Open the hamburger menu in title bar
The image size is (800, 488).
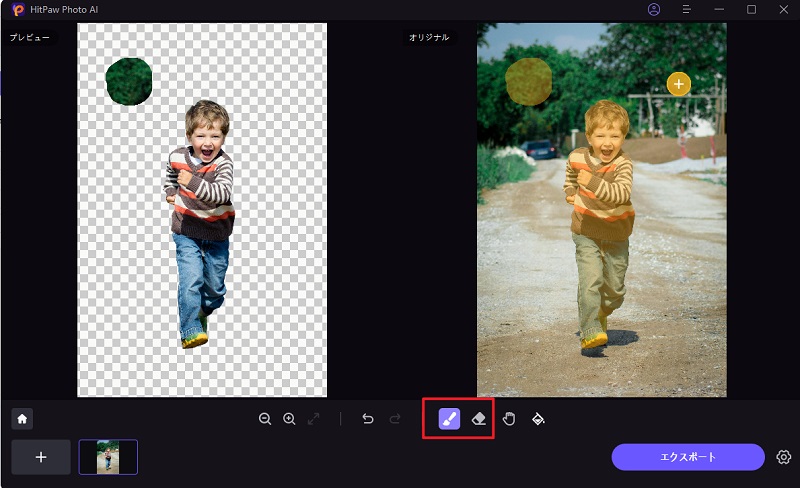[x=686, y=9]
